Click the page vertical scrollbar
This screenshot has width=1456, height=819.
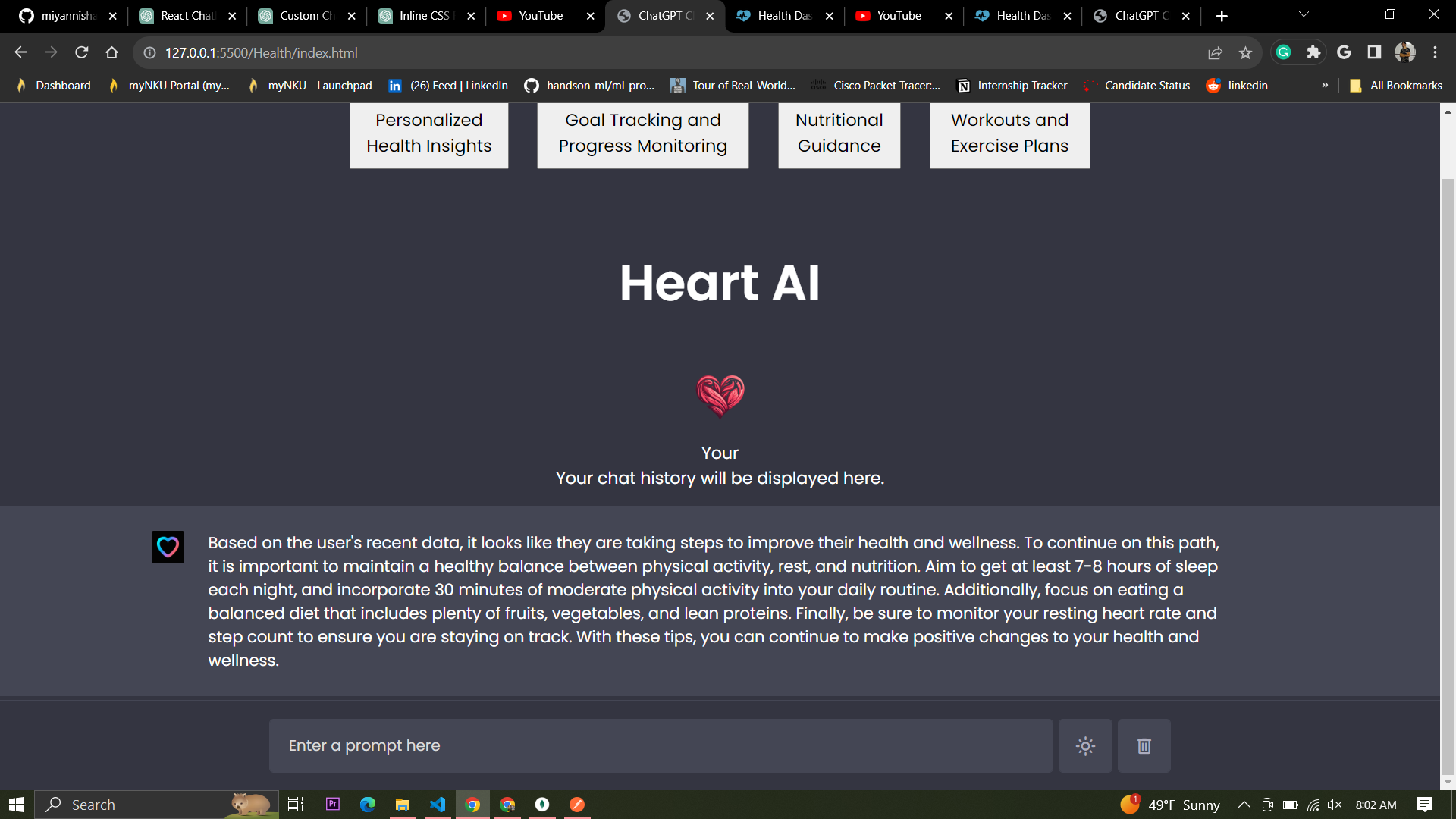[x=1448, y=455]
